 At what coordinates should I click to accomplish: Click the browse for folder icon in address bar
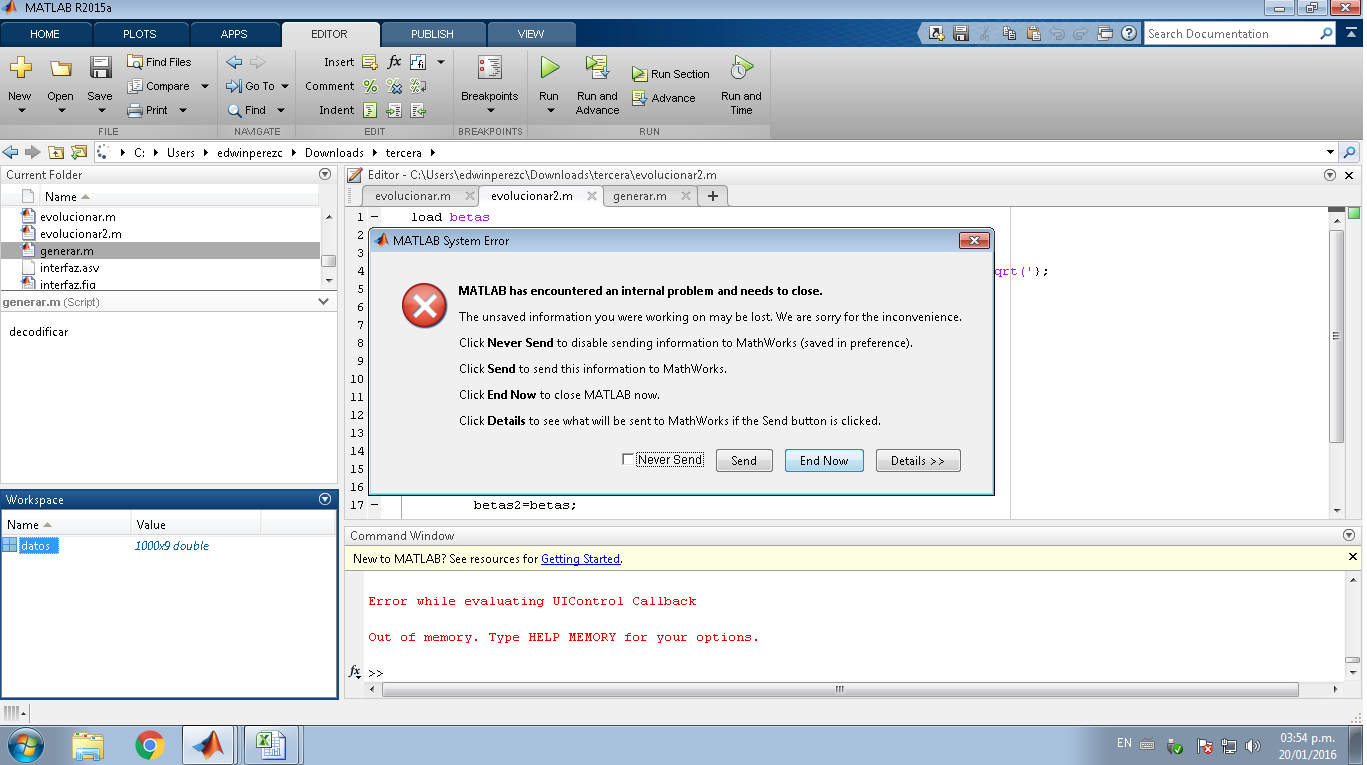78,152
